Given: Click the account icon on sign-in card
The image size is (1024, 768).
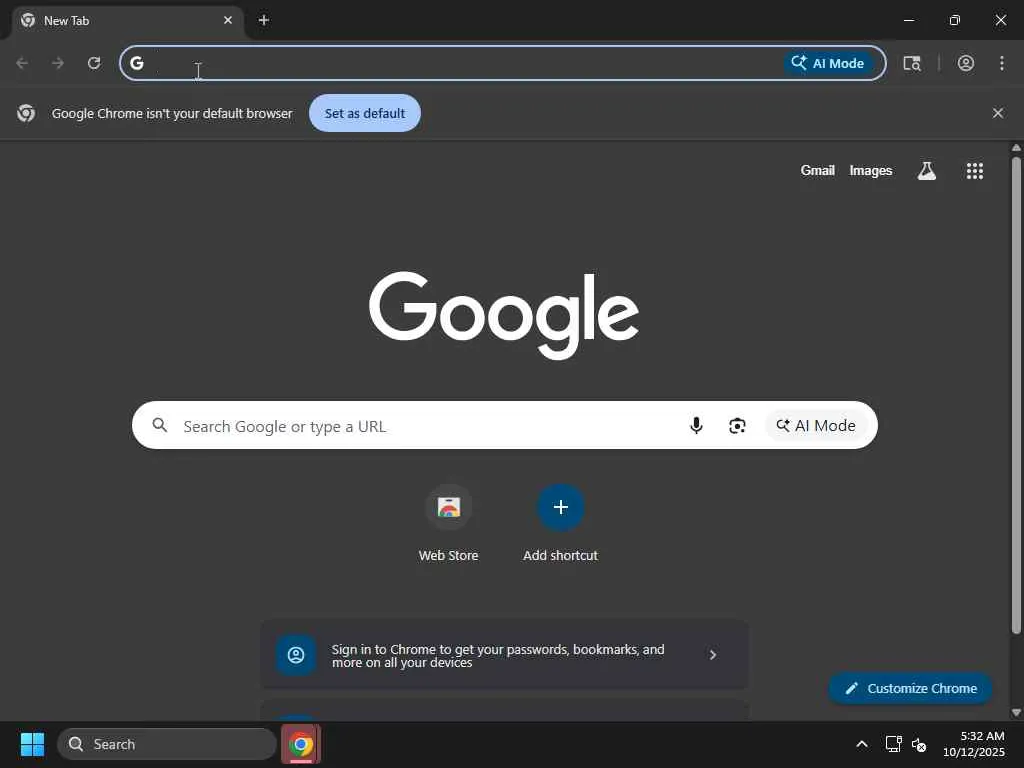Looking at the screenshot, I should point(296,655).
